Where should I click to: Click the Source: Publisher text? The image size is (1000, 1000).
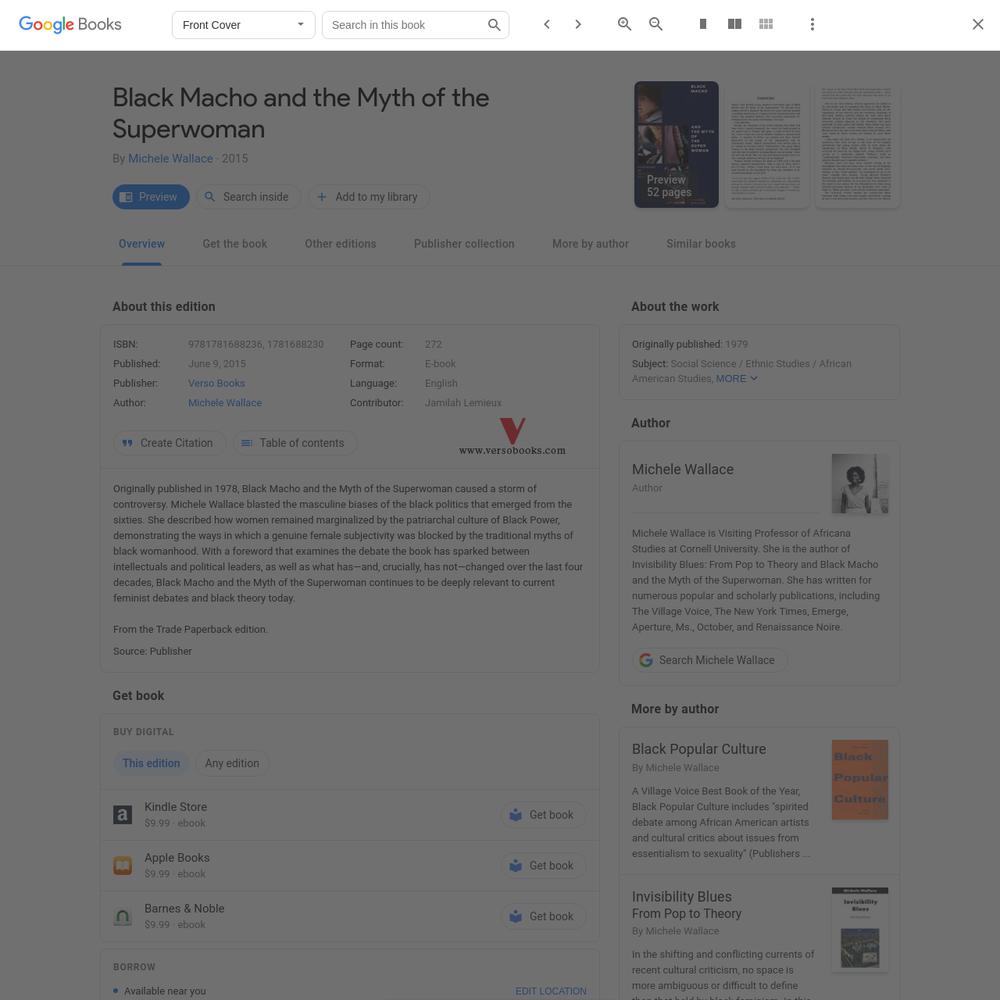pyautogui.click(x=152, y=652)
